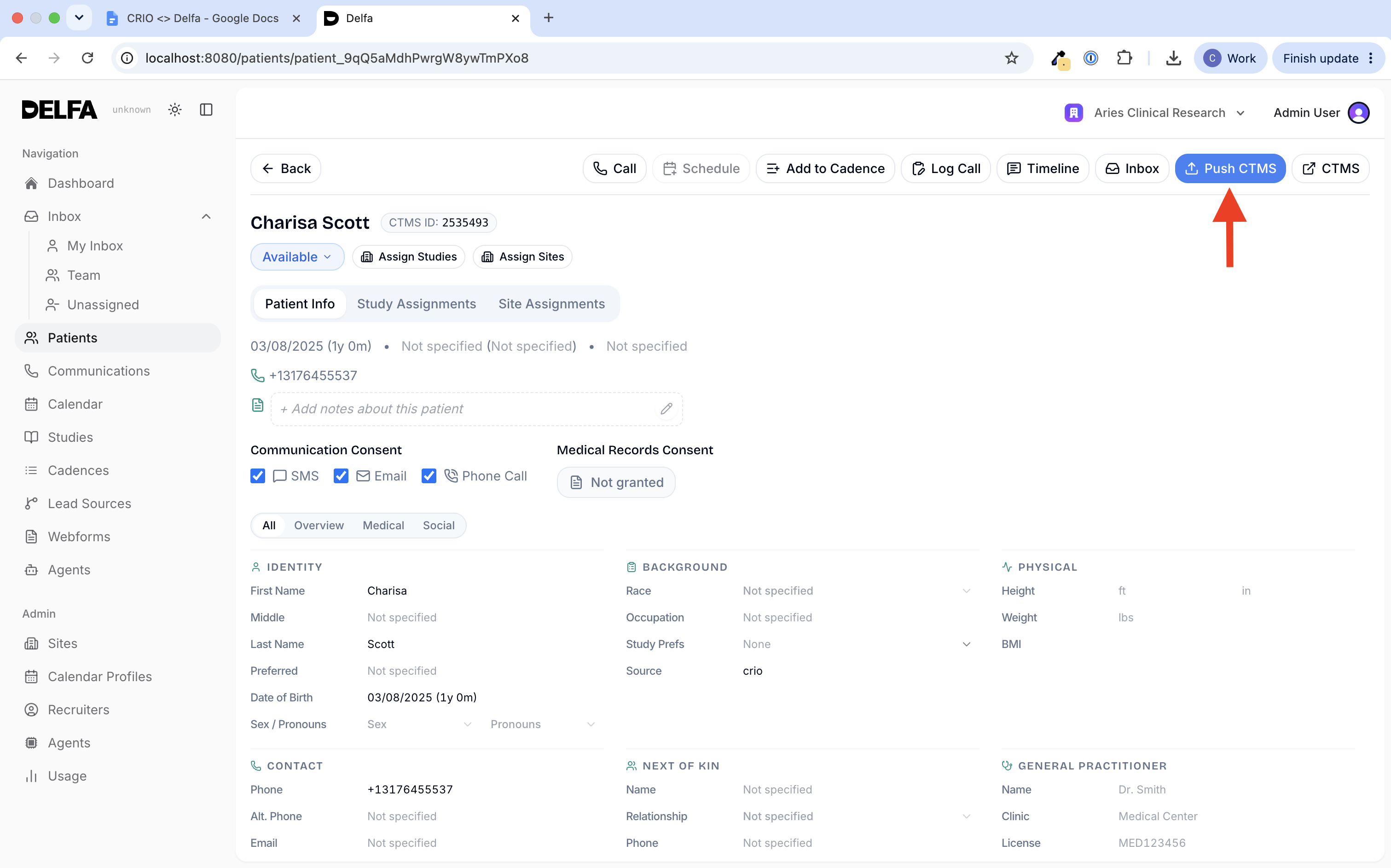
Task: Bookmark this page with star icon
Action: click(1012, 58)
